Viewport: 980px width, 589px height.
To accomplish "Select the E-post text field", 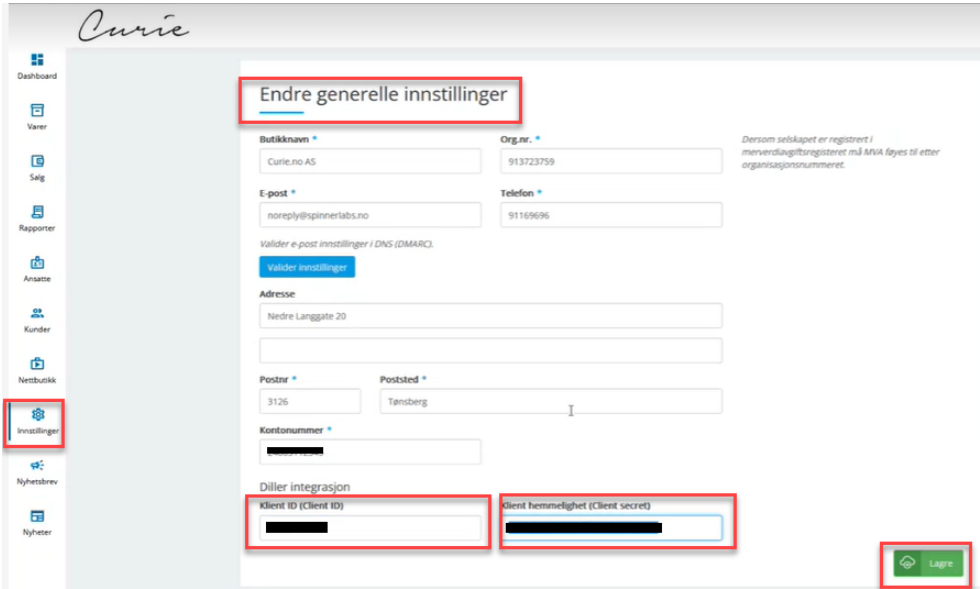I will point(370,215).
